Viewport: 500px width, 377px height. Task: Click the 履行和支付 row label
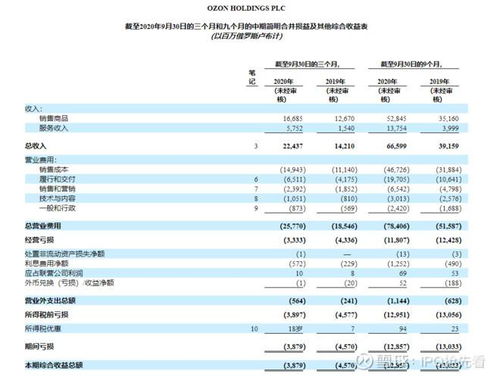(57, 179)
